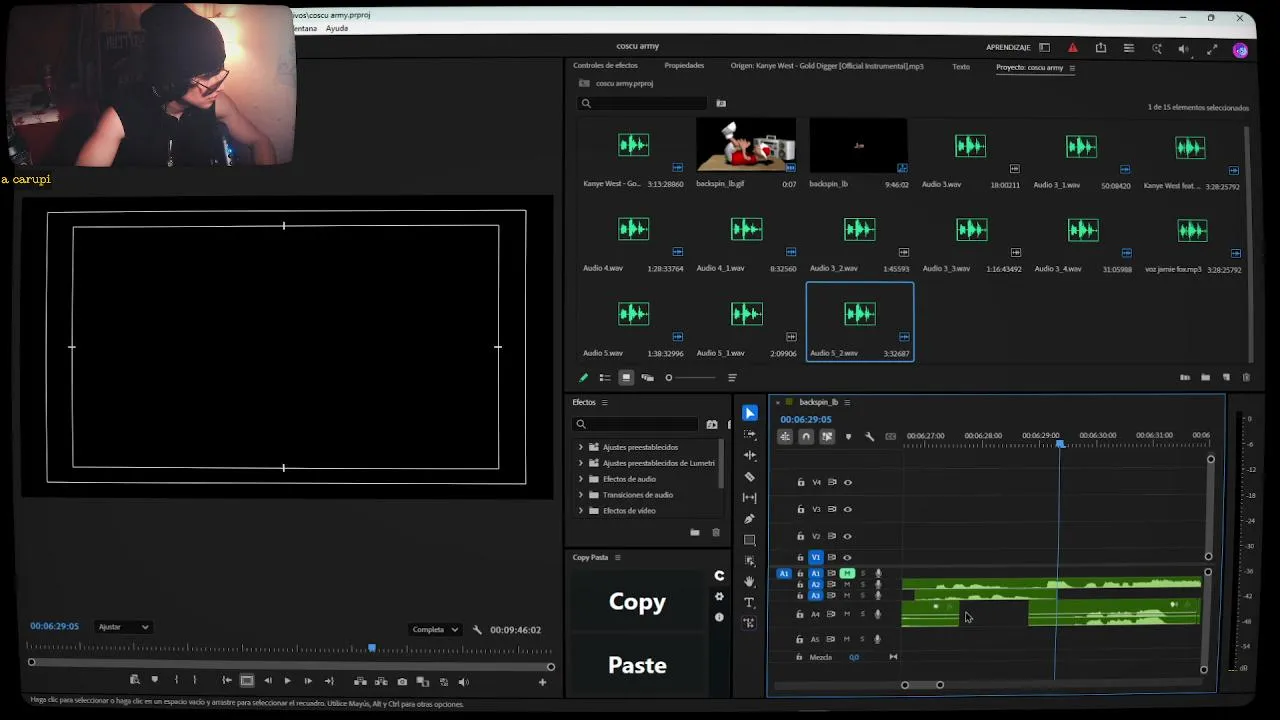The height and width of the screenshot is (720, 1280).
Task: Open the Efectos panel hamburger menu
Action: click(x=604, y=402)
